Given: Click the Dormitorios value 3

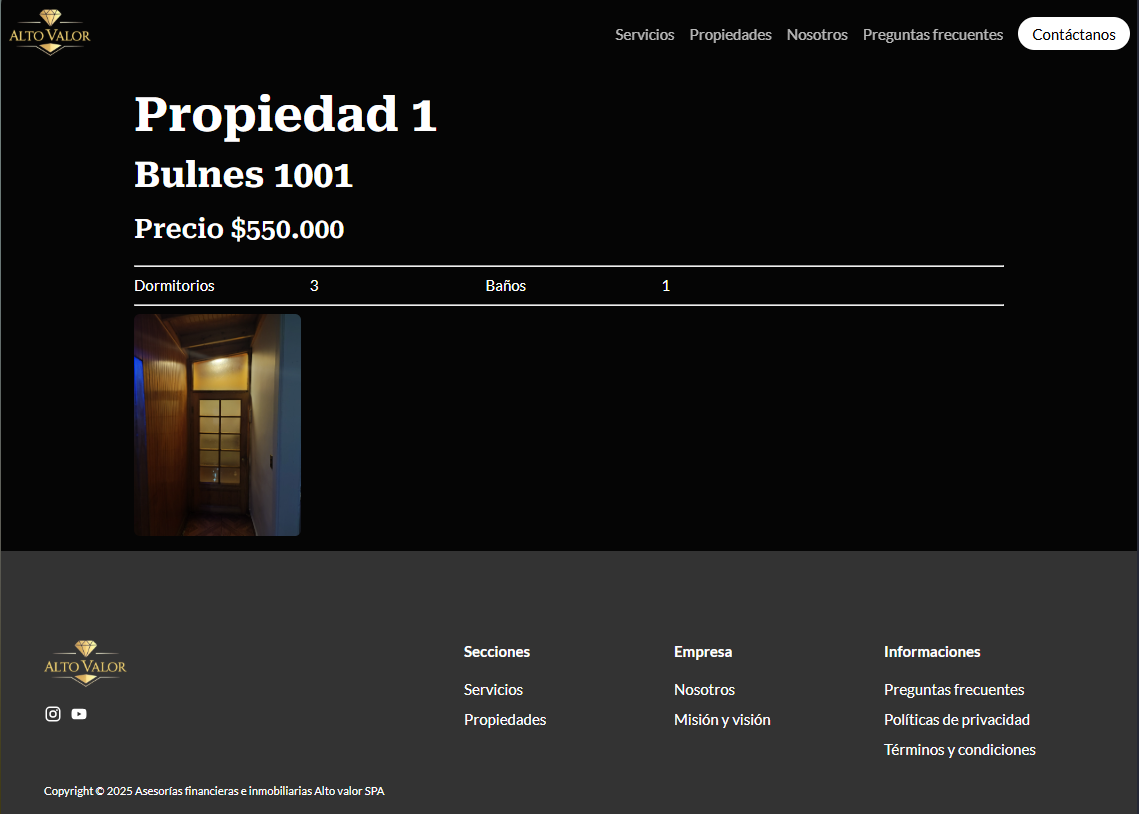Looking at the screenshot, I should (x=314, y=285).
